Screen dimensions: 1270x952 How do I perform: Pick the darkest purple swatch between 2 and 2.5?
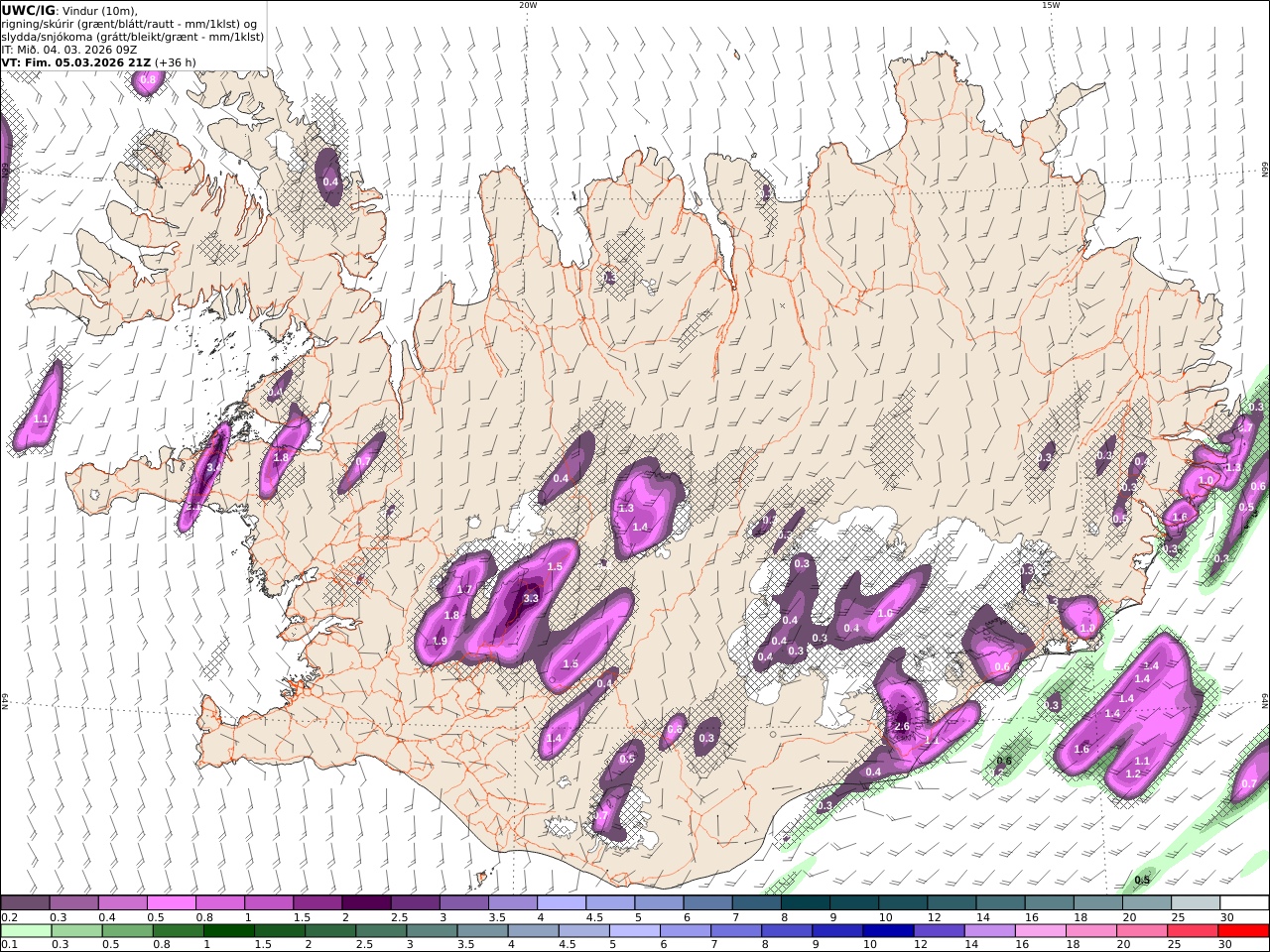[x=366, y=903]
